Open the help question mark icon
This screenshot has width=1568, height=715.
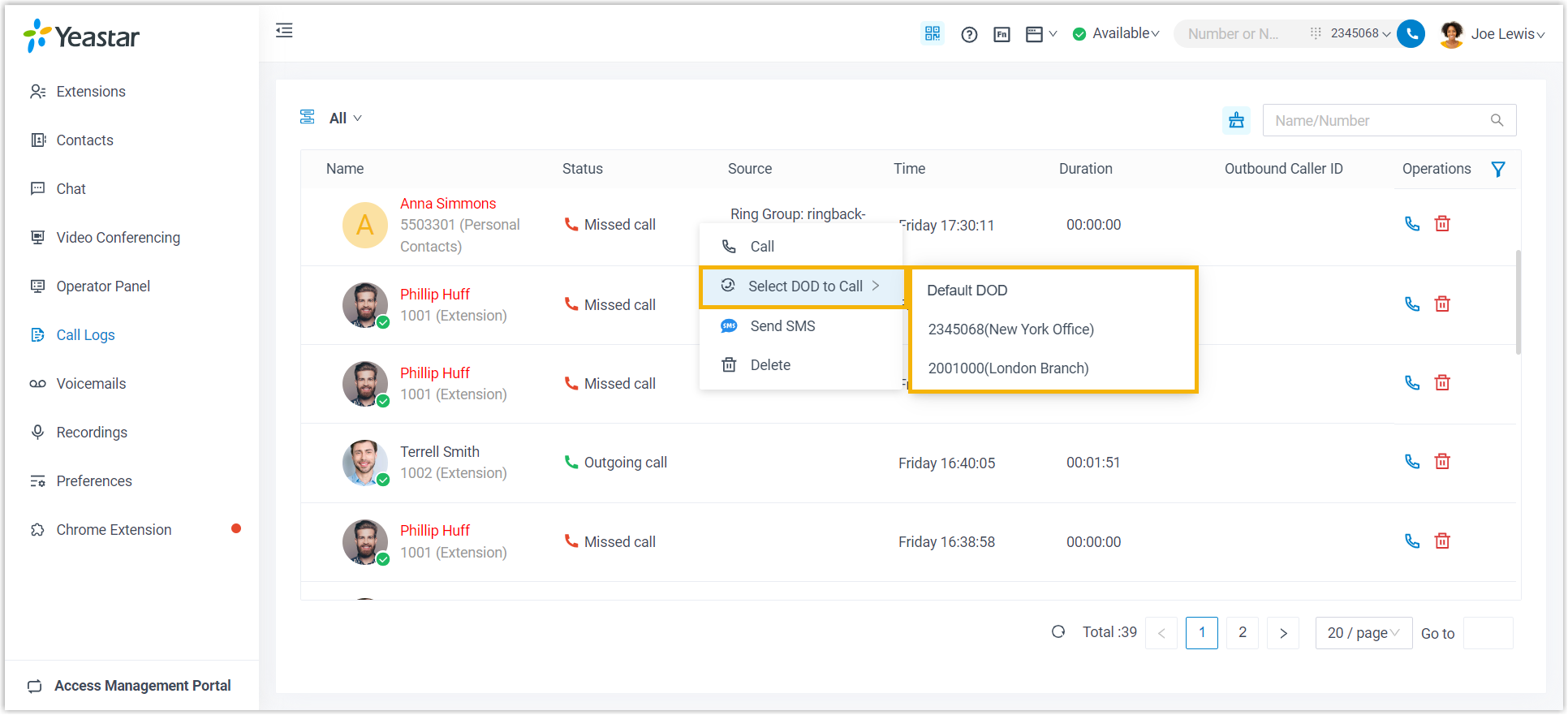pyautogui.click(x=969, y=34)
